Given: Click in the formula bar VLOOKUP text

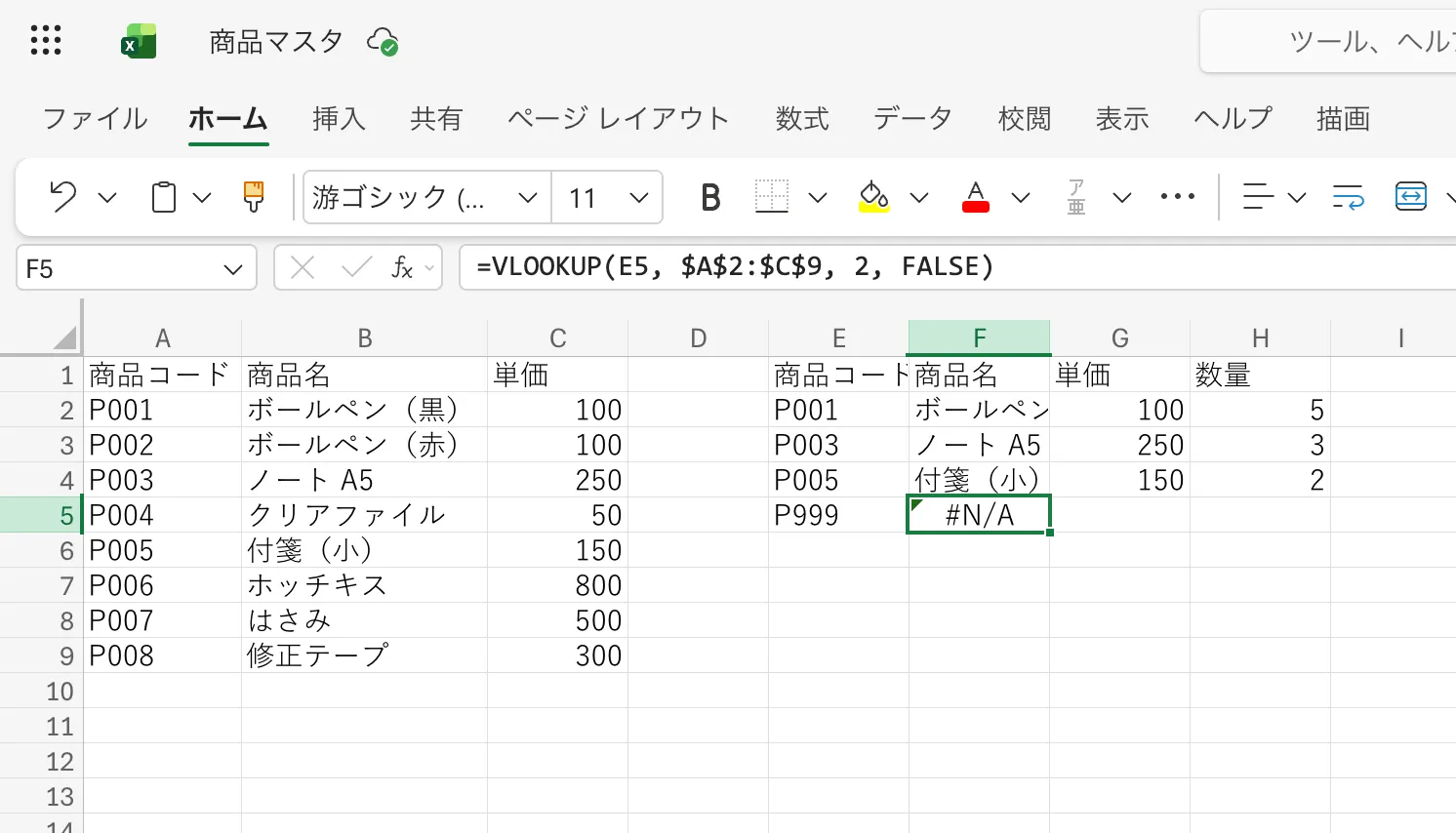Looking at the screenshot, I should click(735, 267).
